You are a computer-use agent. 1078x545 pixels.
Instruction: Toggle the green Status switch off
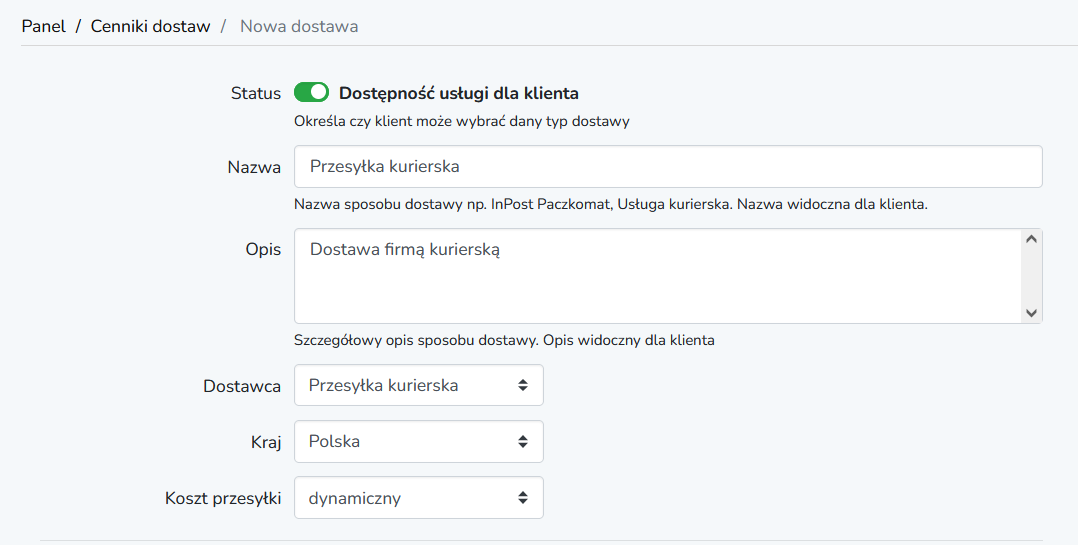point(311,92)
